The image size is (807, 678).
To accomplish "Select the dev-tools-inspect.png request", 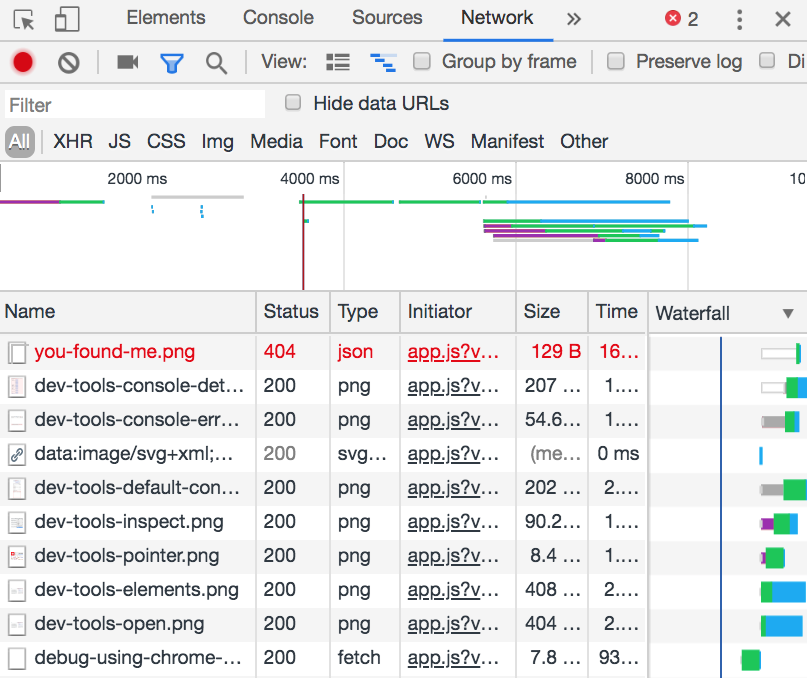I will pos(323,522).
